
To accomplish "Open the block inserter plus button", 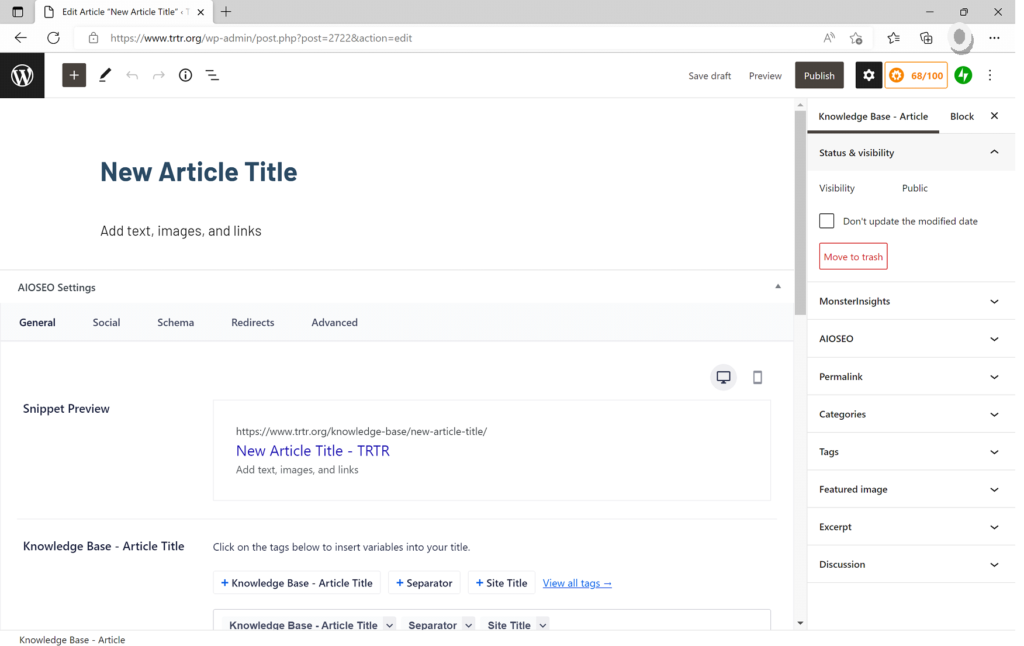I will tap(74, 75).
